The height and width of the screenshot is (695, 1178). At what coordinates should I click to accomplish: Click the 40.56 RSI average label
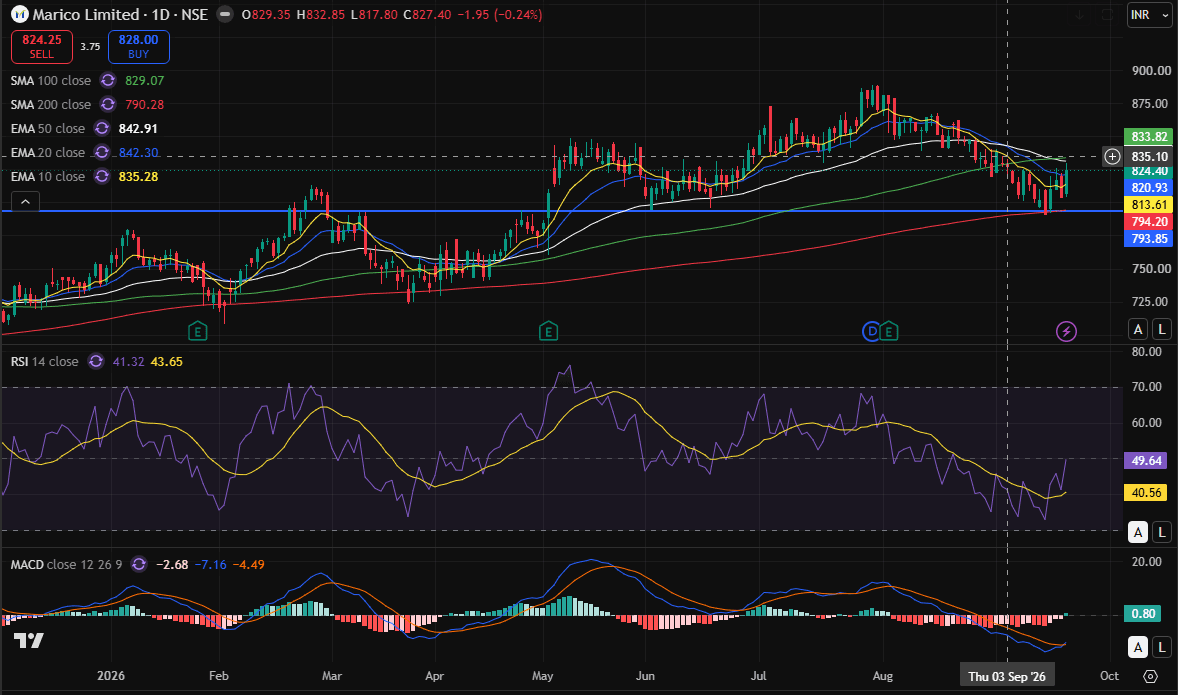pyautogui.click(x=1146, y=493)
